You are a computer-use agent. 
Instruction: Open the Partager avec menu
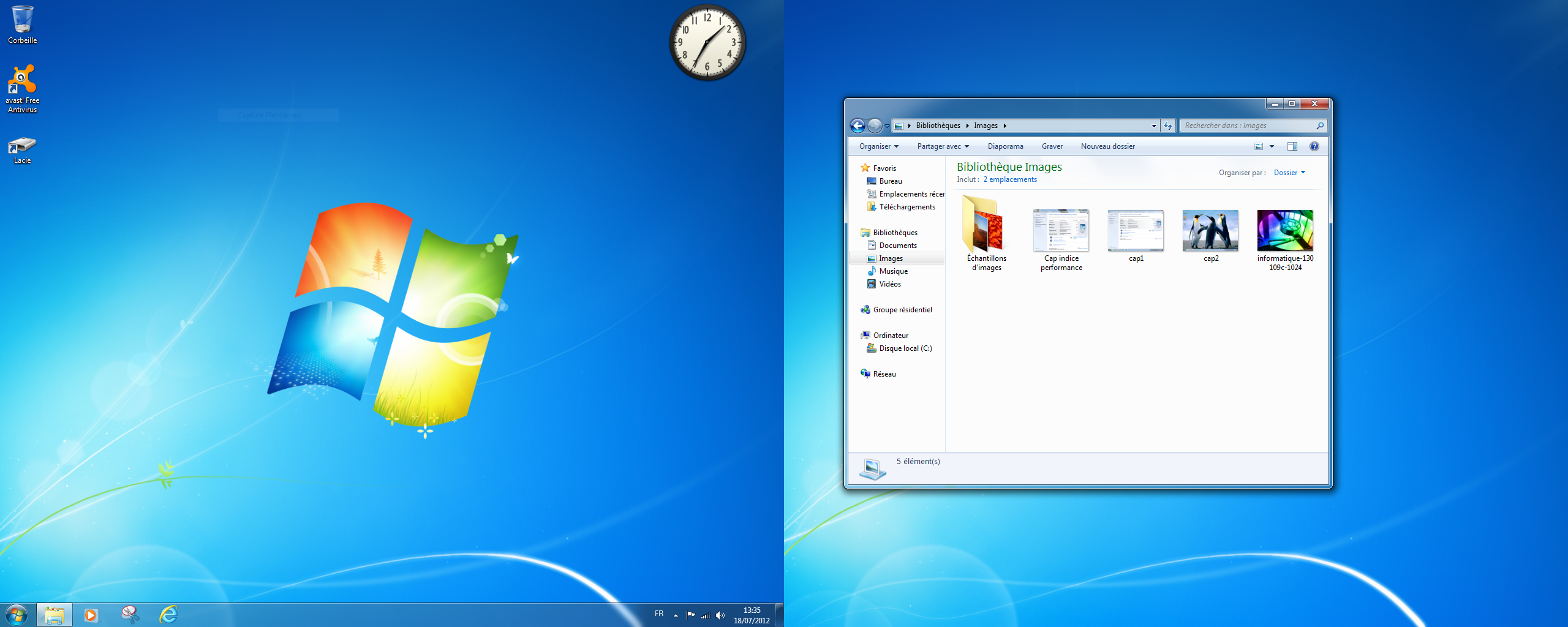pyautogui.click(x=943, y=146)
